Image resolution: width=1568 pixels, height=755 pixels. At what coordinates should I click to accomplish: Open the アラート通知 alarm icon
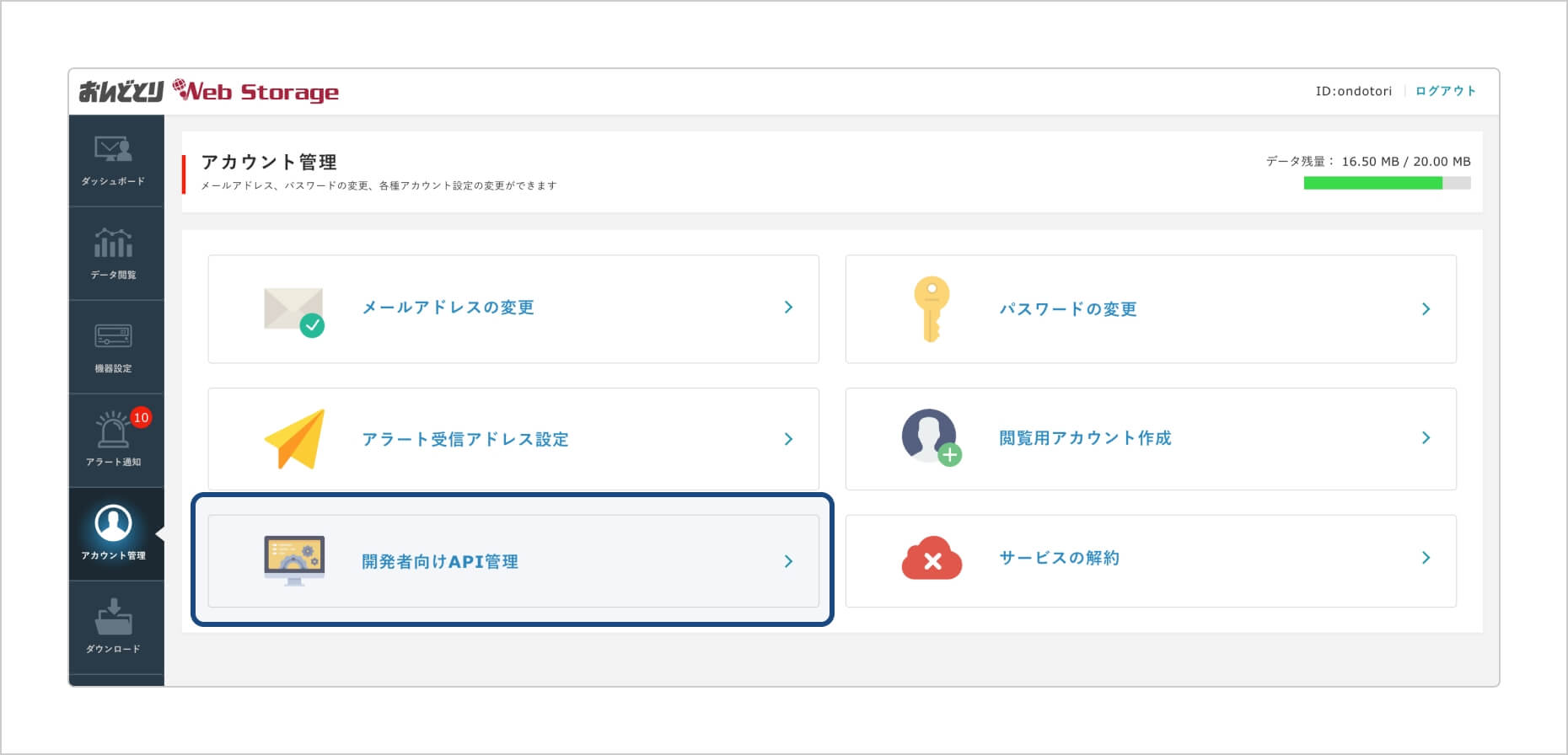(113, 429)
